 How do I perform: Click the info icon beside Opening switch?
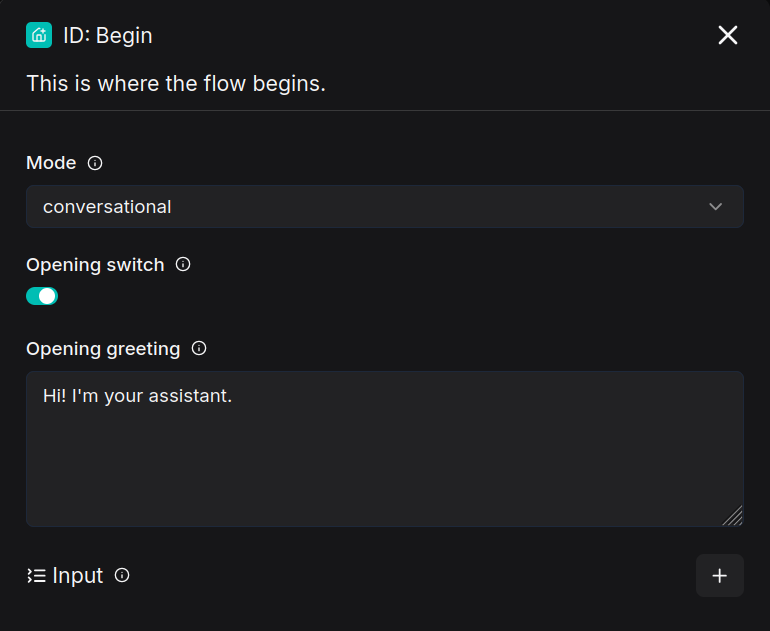[183, 265]
